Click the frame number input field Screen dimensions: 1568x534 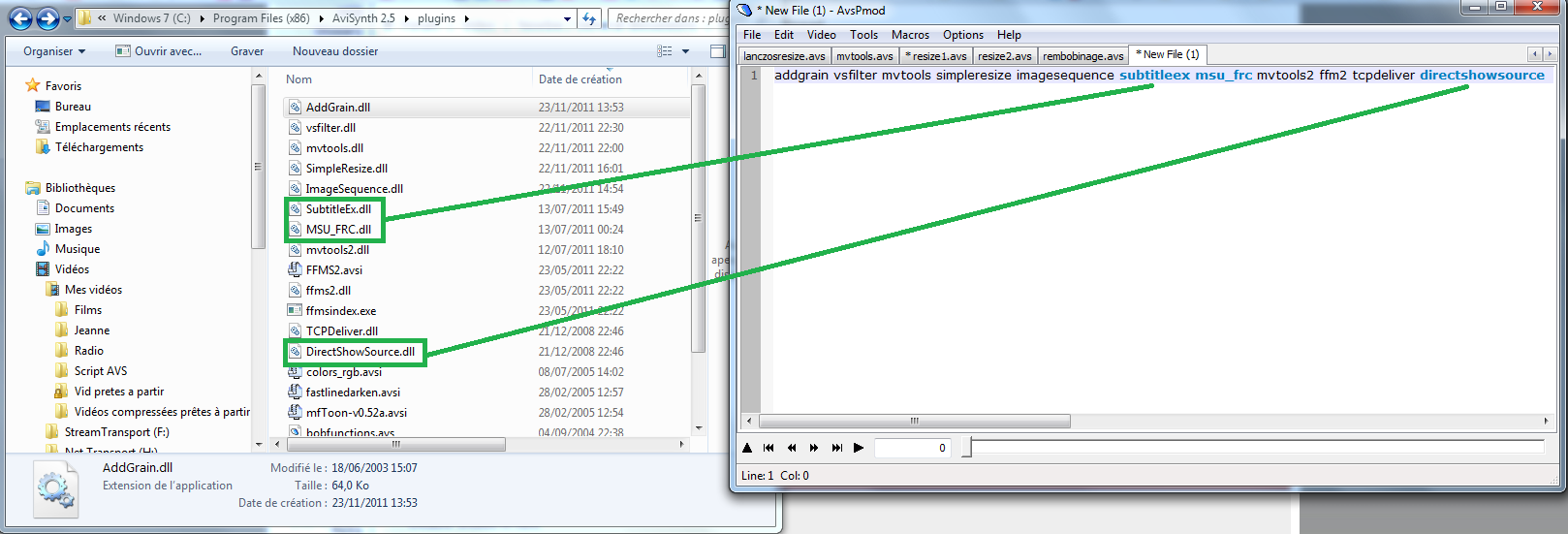coord(912,448)
